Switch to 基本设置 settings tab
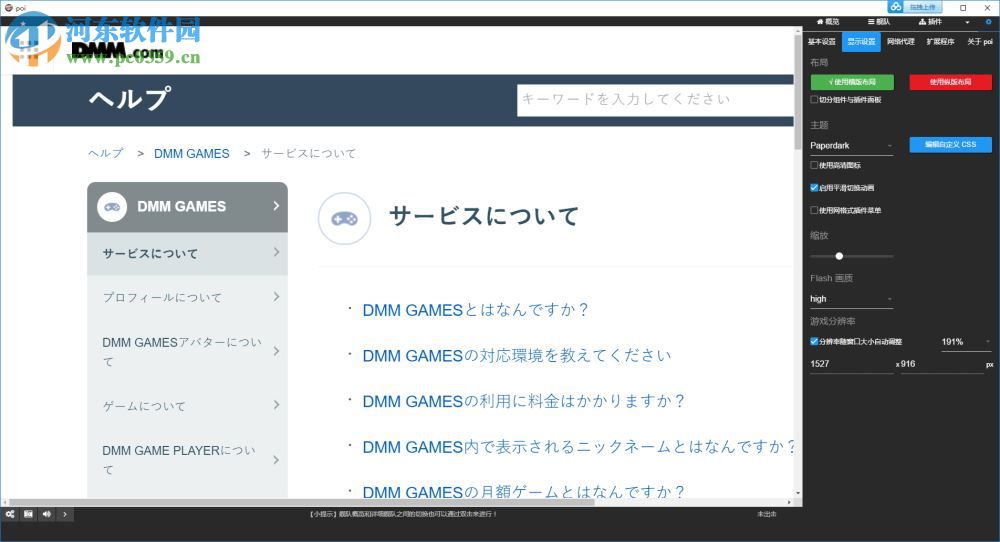 click(x=821, y=41)
